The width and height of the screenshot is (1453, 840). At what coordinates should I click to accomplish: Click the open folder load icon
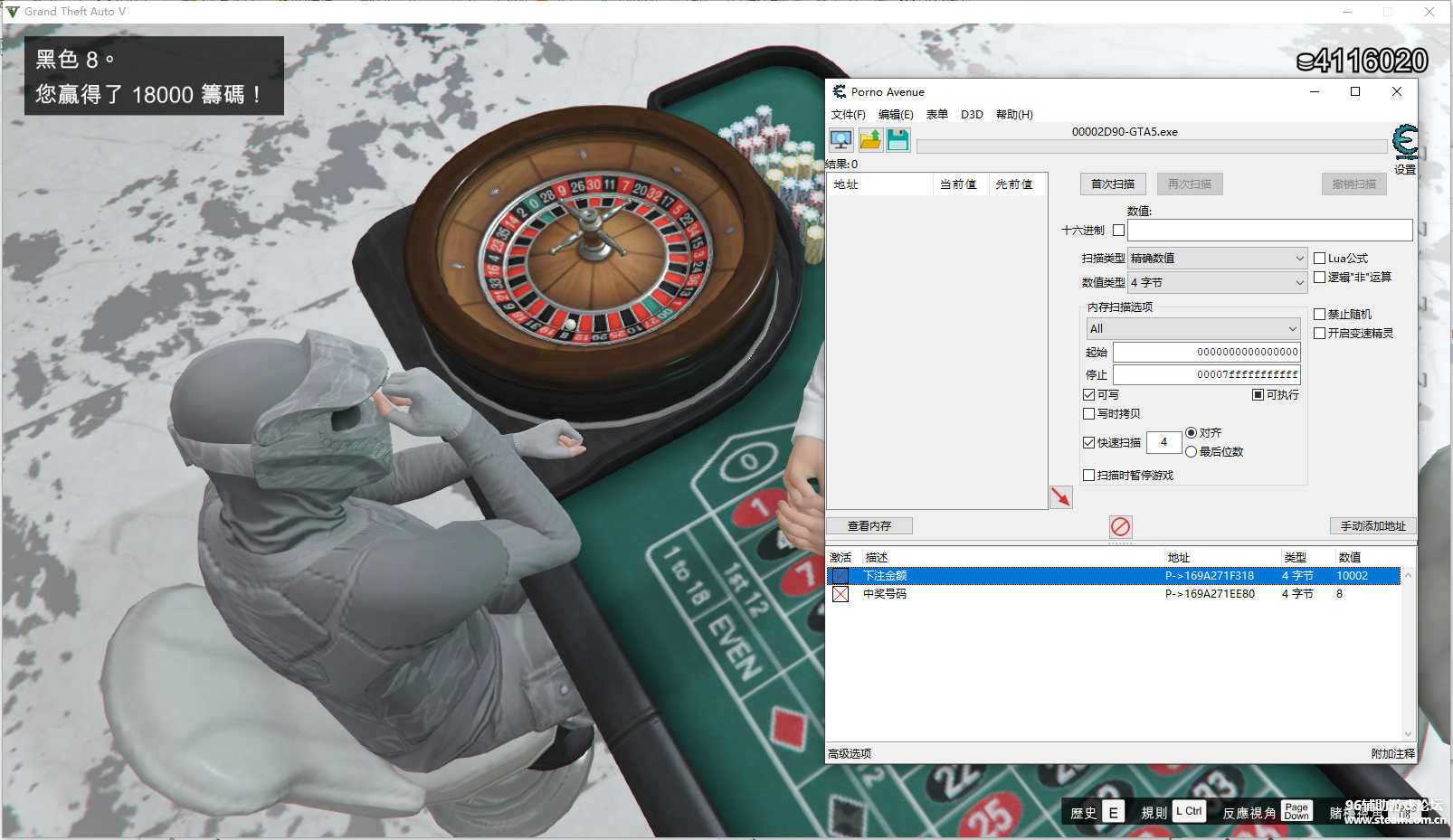(869, 140)
